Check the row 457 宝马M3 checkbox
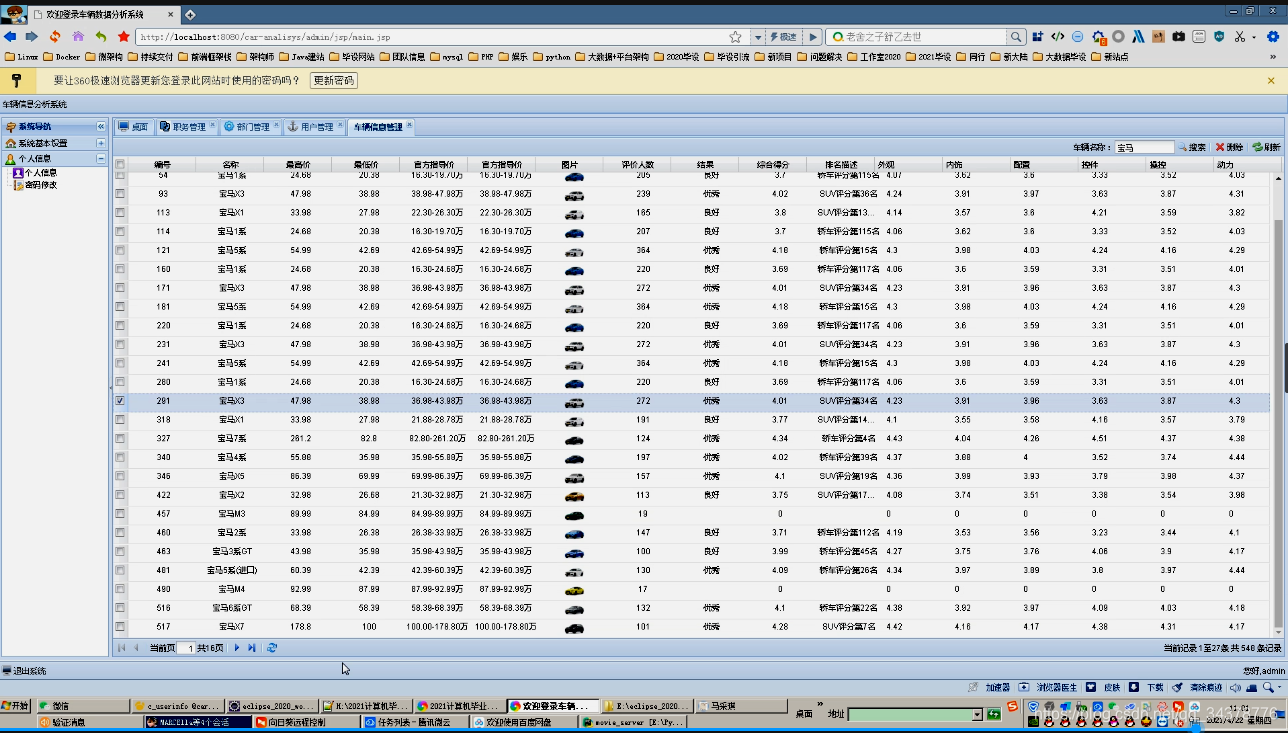1288x733 pixels. [120, 514]
